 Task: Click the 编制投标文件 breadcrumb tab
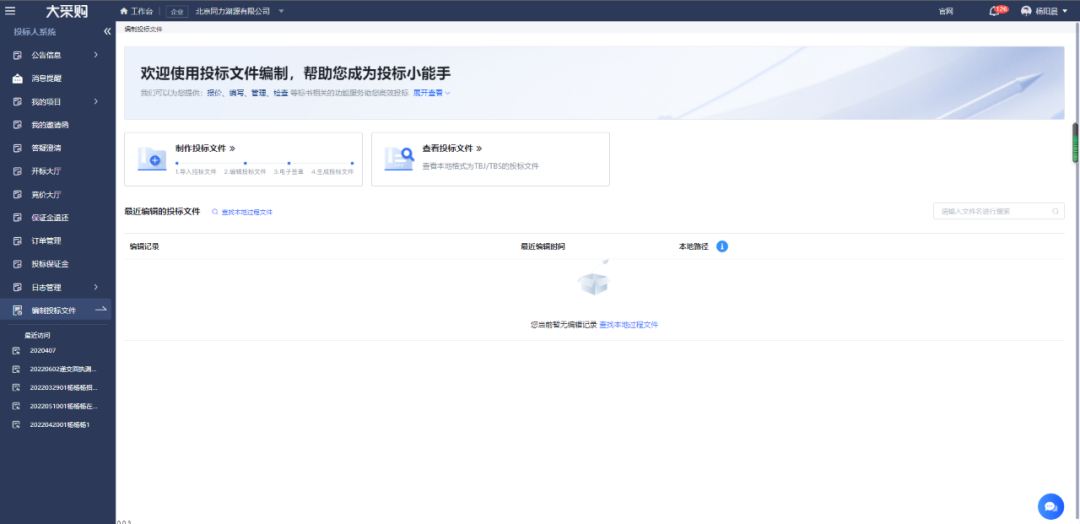pyautogui.click(x=143, y=29)
